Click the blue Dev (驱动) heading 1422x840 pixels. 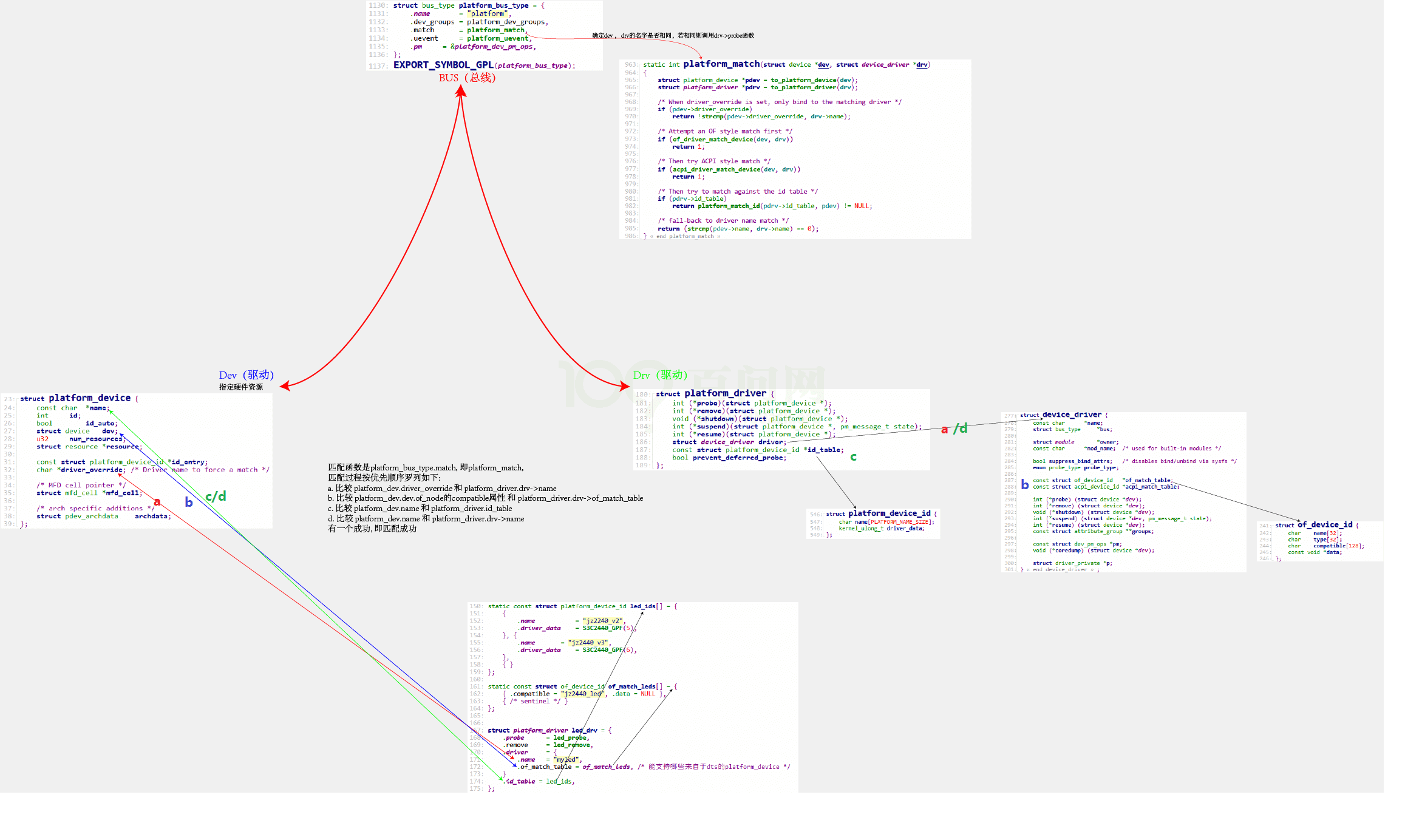pyautogui.click(x=246, y=375)
